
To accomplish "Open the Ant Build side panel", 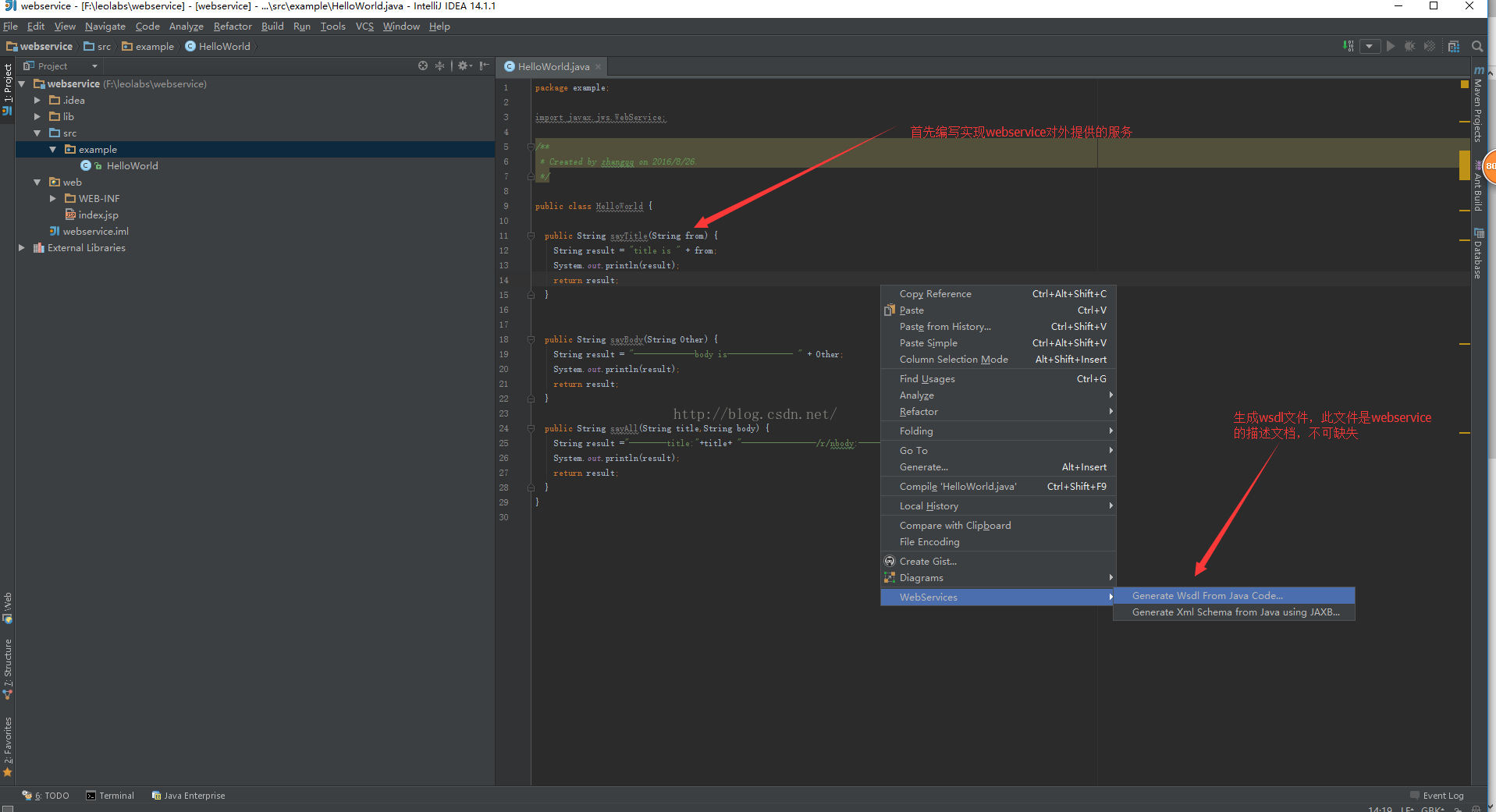I will point(1478,186).
